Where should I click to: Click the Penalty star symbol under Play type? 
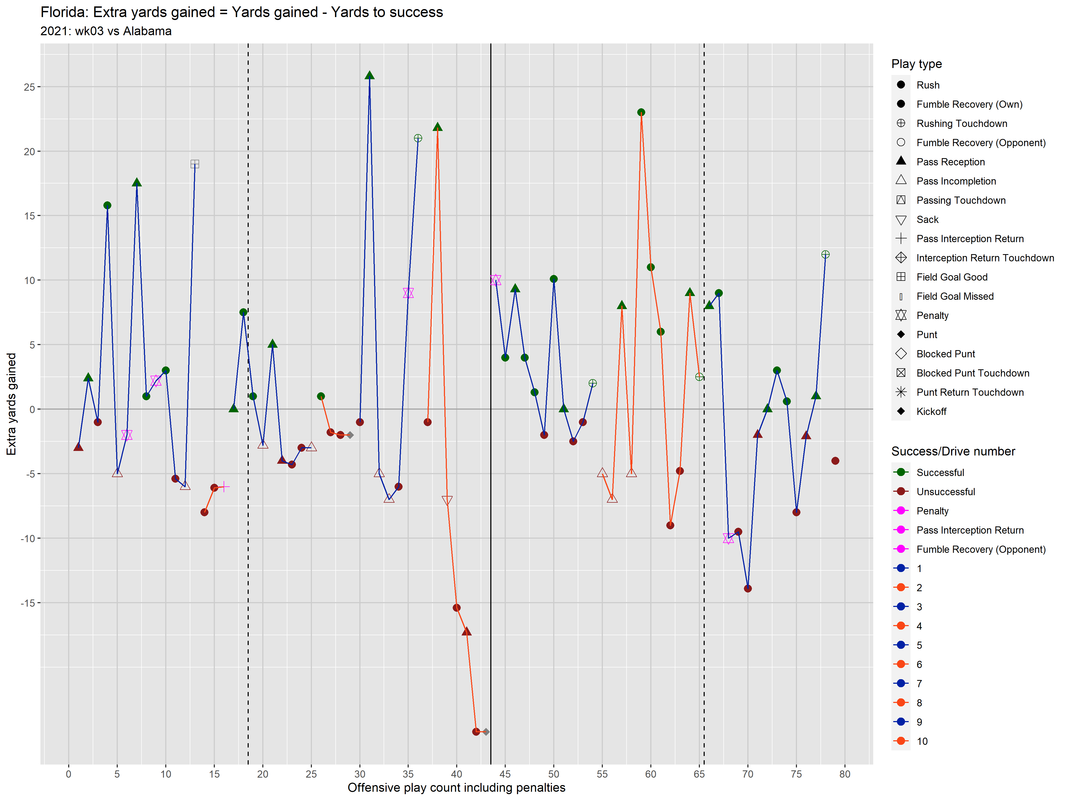(x=900, y=315)
